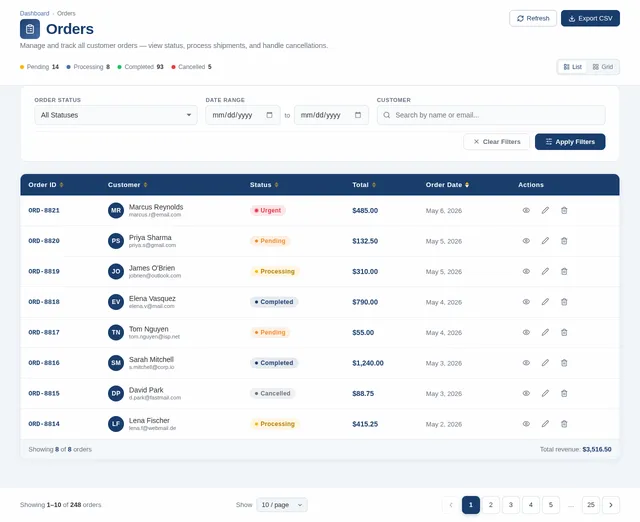Delete order ORD-8821 trash icon

coord(564,211)
